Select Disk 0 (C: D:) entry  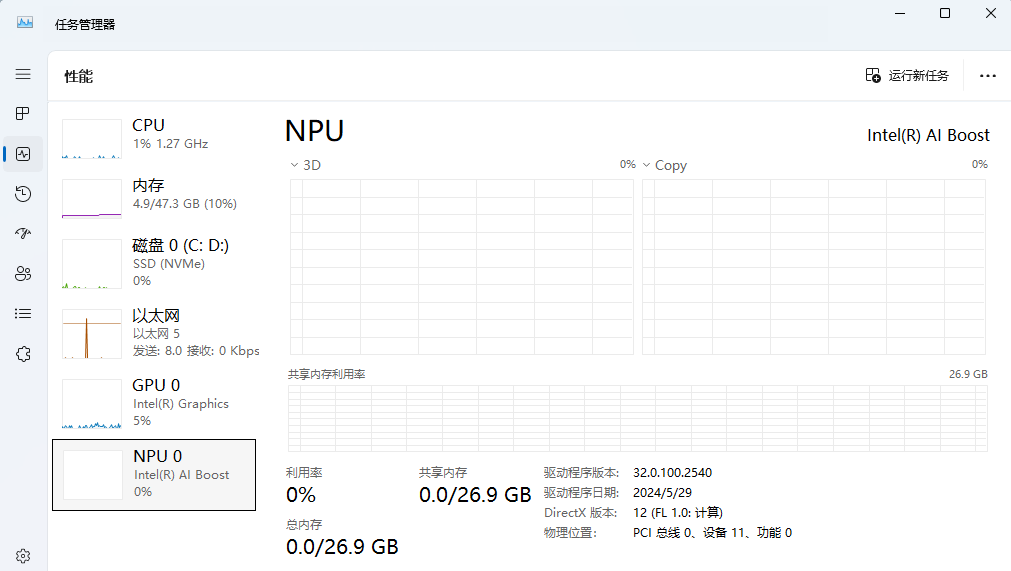tap(153, 263)
